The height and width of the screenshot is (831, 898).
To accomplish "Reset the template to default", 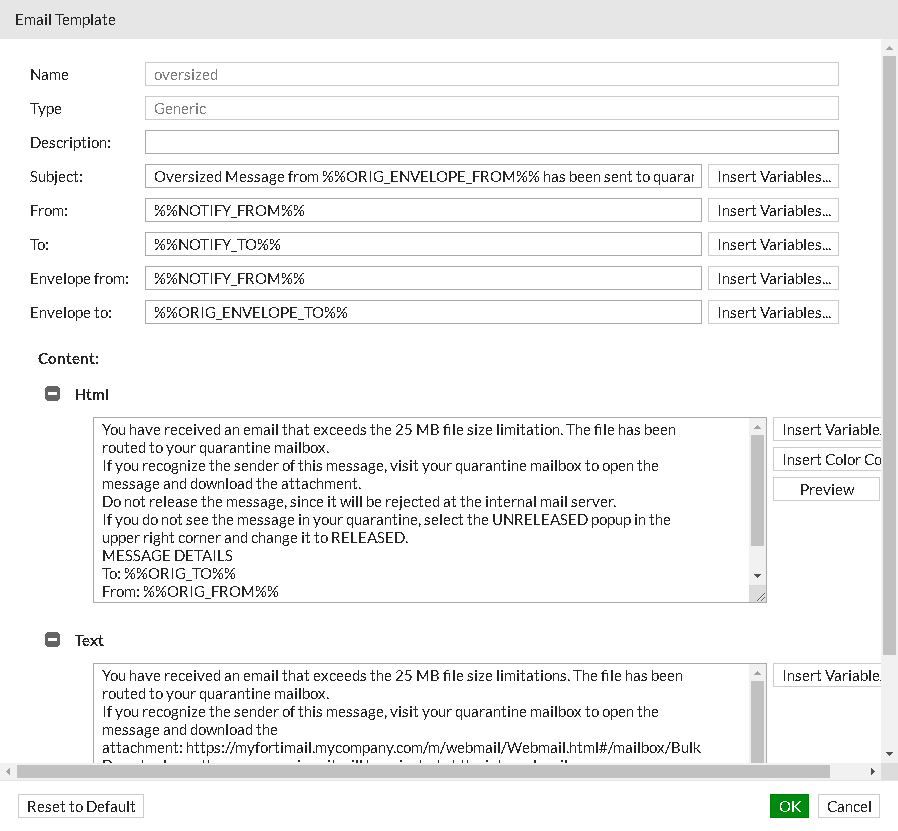I will pyautogui.click(x=80, y=806).
